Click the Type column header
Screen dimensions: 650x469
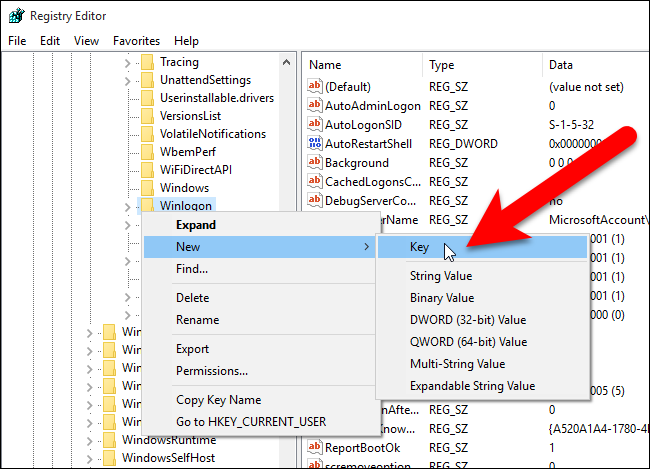click(x=441, y=65)
